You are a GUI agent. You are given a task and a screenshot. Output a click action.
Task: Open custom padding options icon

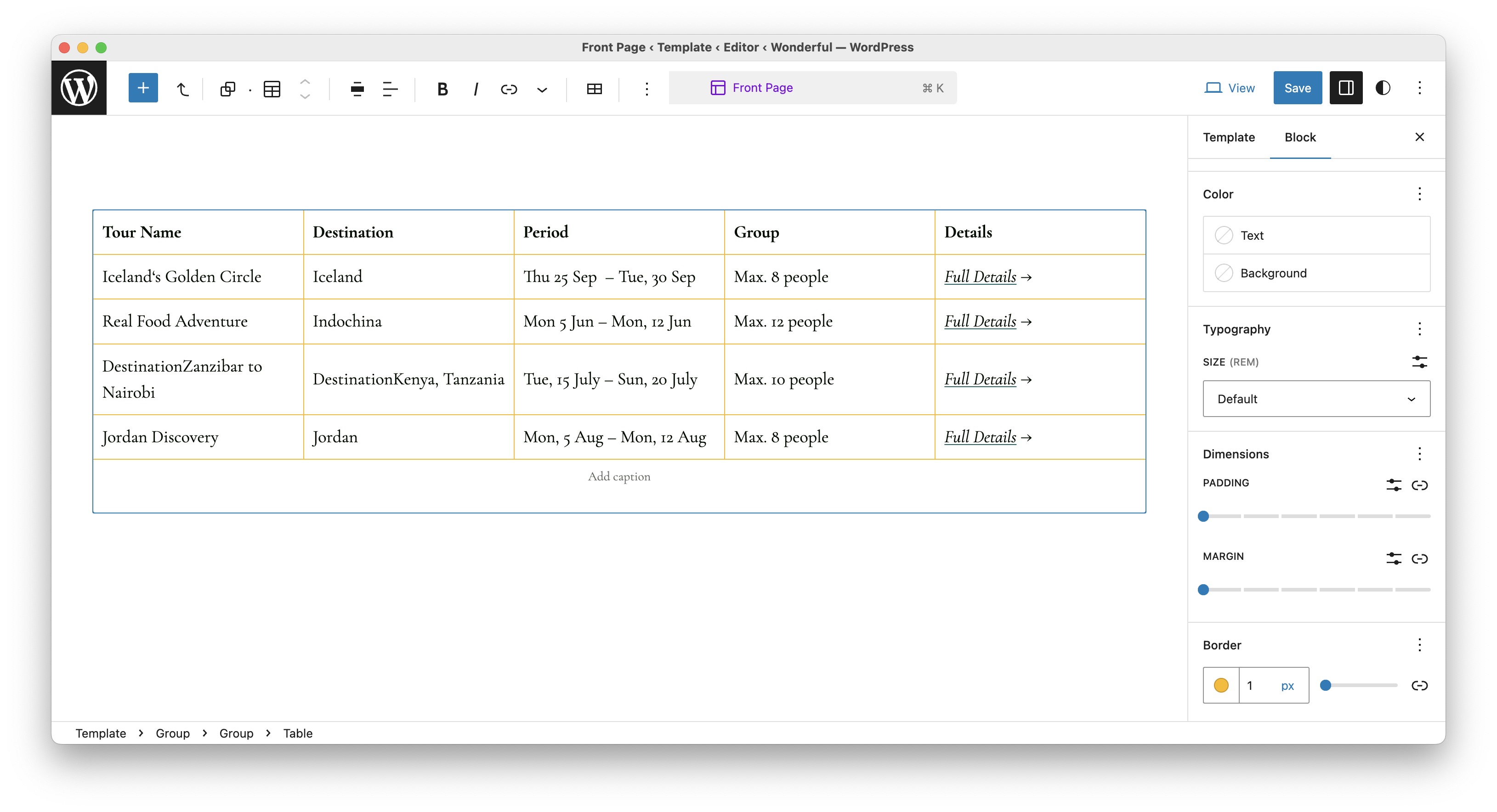(1394, 485)
